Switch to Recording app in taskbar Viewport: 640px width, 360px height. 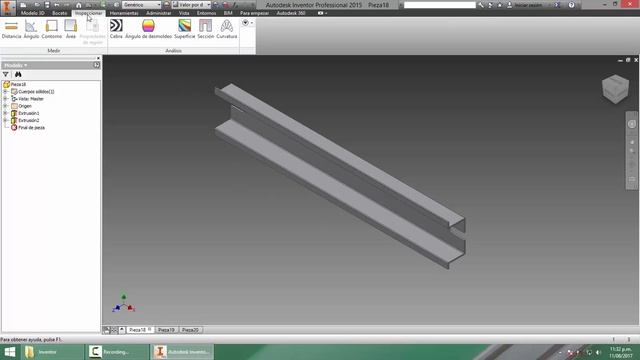tap(117, 352)
